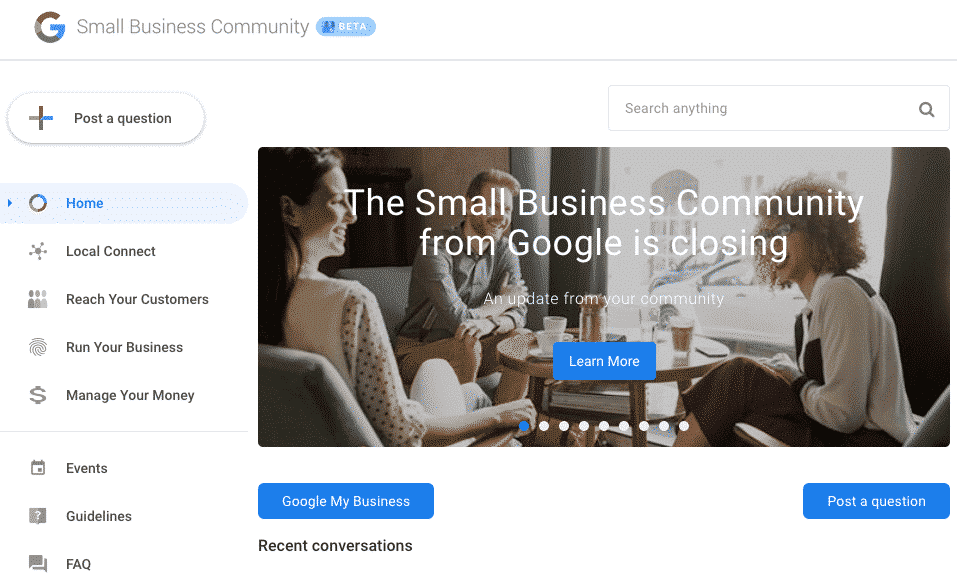The height and width of the screenshot is (582, 957).
Task: Click the FAQ chat bubble icon
Action: pos(38,564)
